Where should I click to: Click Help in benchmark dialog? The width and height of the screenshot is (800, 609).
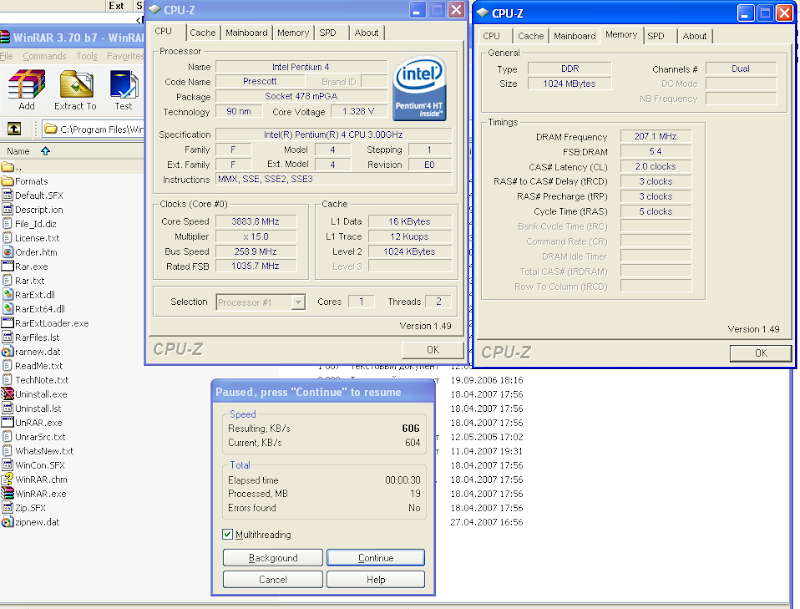click(376, 579)
